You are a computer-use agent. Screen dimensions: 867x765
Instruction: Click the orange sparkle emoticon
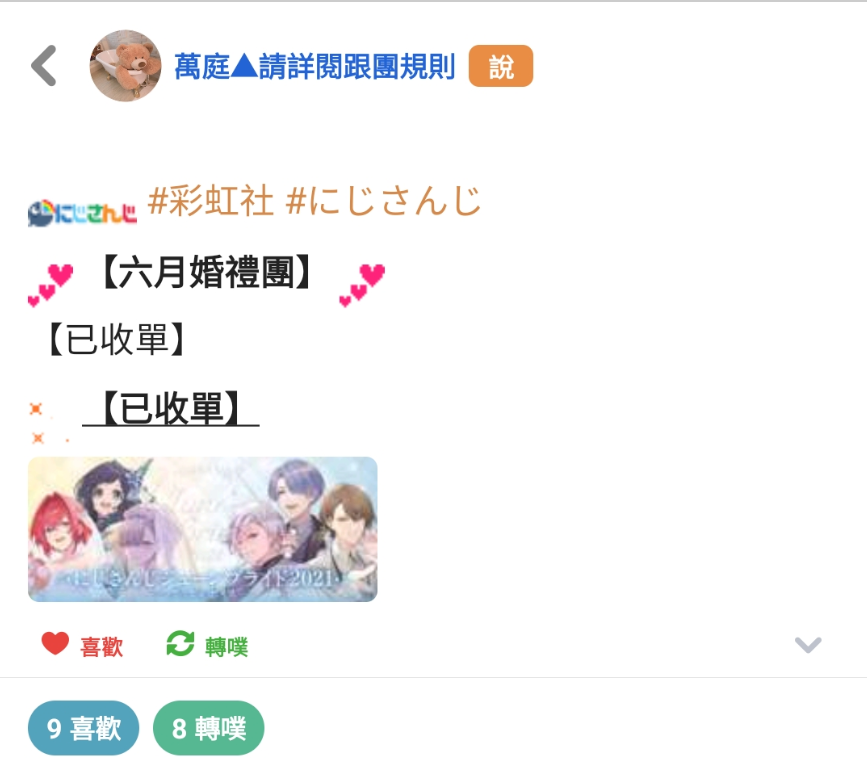coord(49,423)
